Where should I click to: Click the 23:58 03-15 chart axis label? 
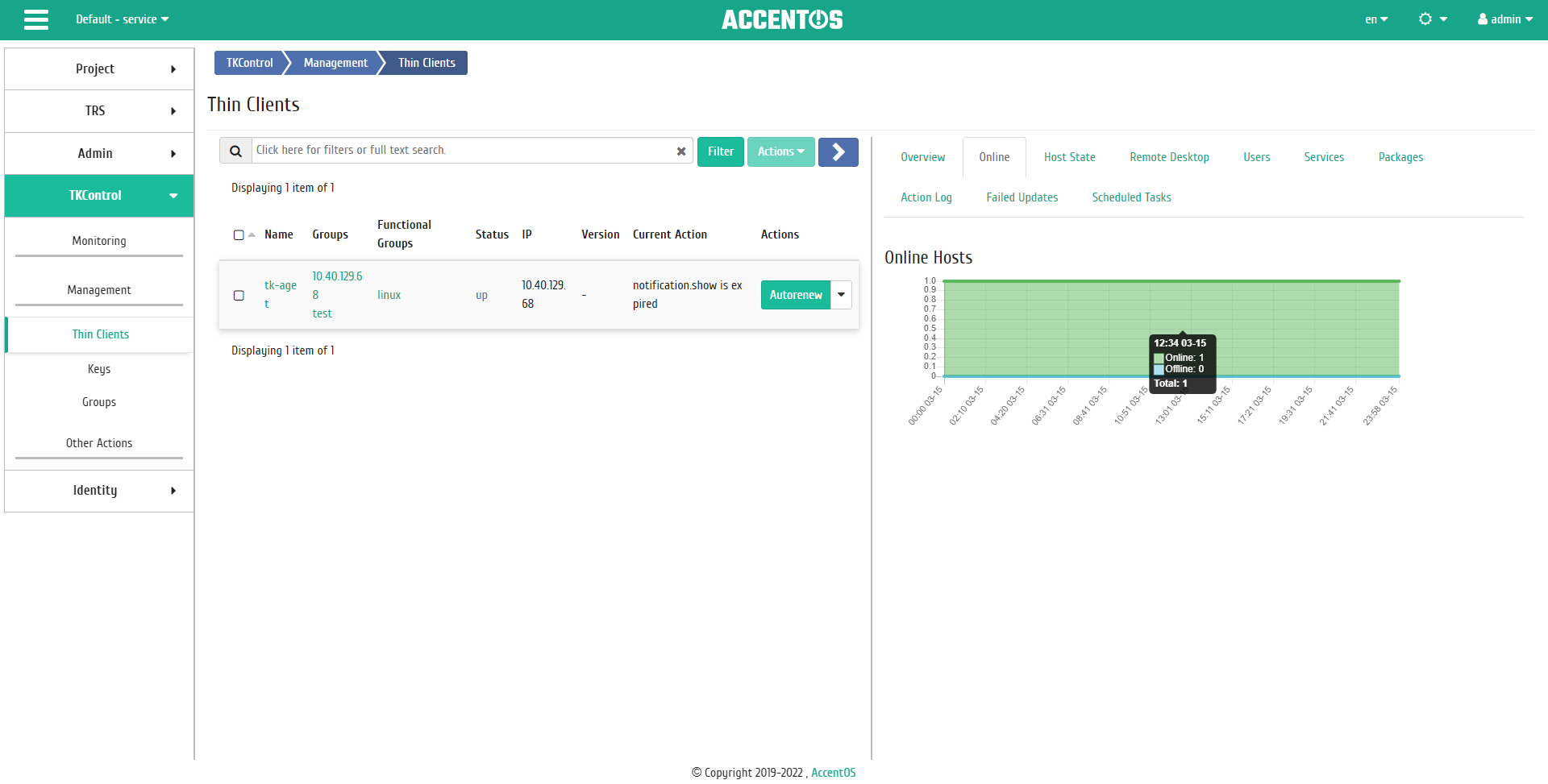click(x=1380, y=405)
